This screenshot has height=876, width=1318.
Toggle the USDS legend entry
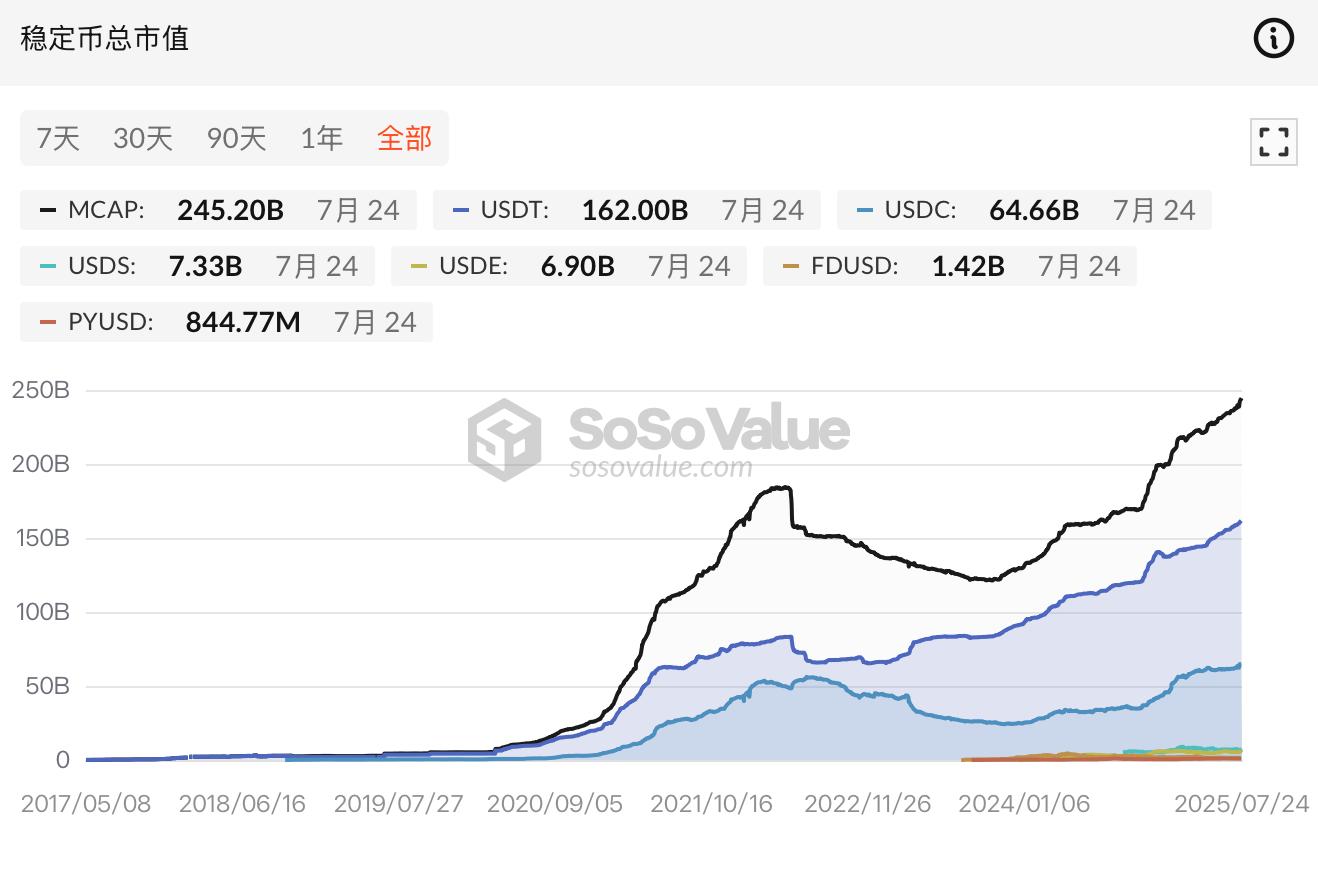tap(197, 266)
